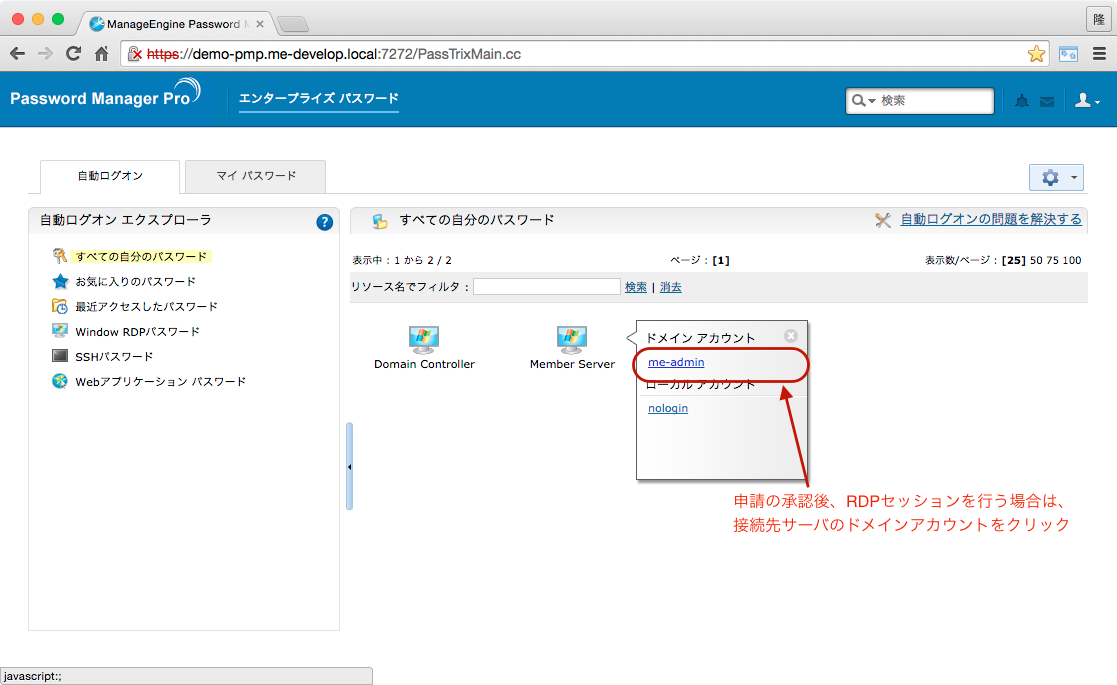Click the recent-access folder clock icon

point(60,306)
